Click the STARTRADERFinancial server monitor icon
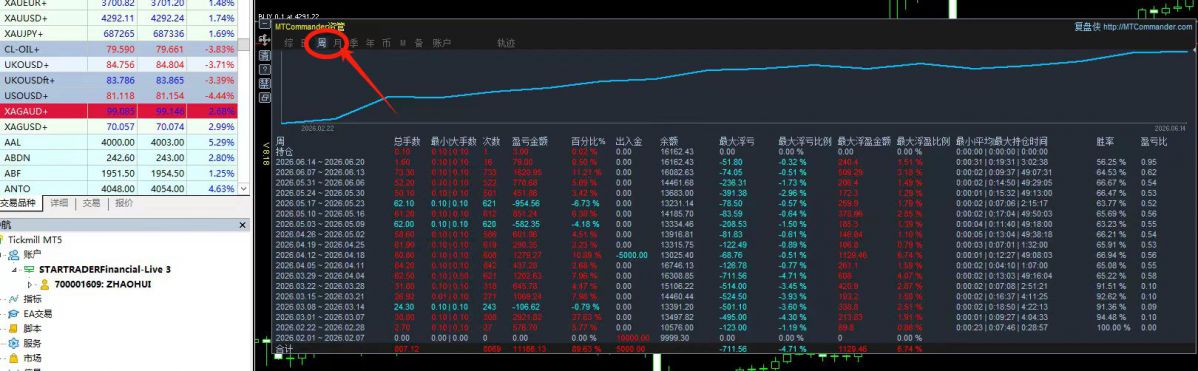Viewport: 1198px width, 371px height. (x=28, y=269)
